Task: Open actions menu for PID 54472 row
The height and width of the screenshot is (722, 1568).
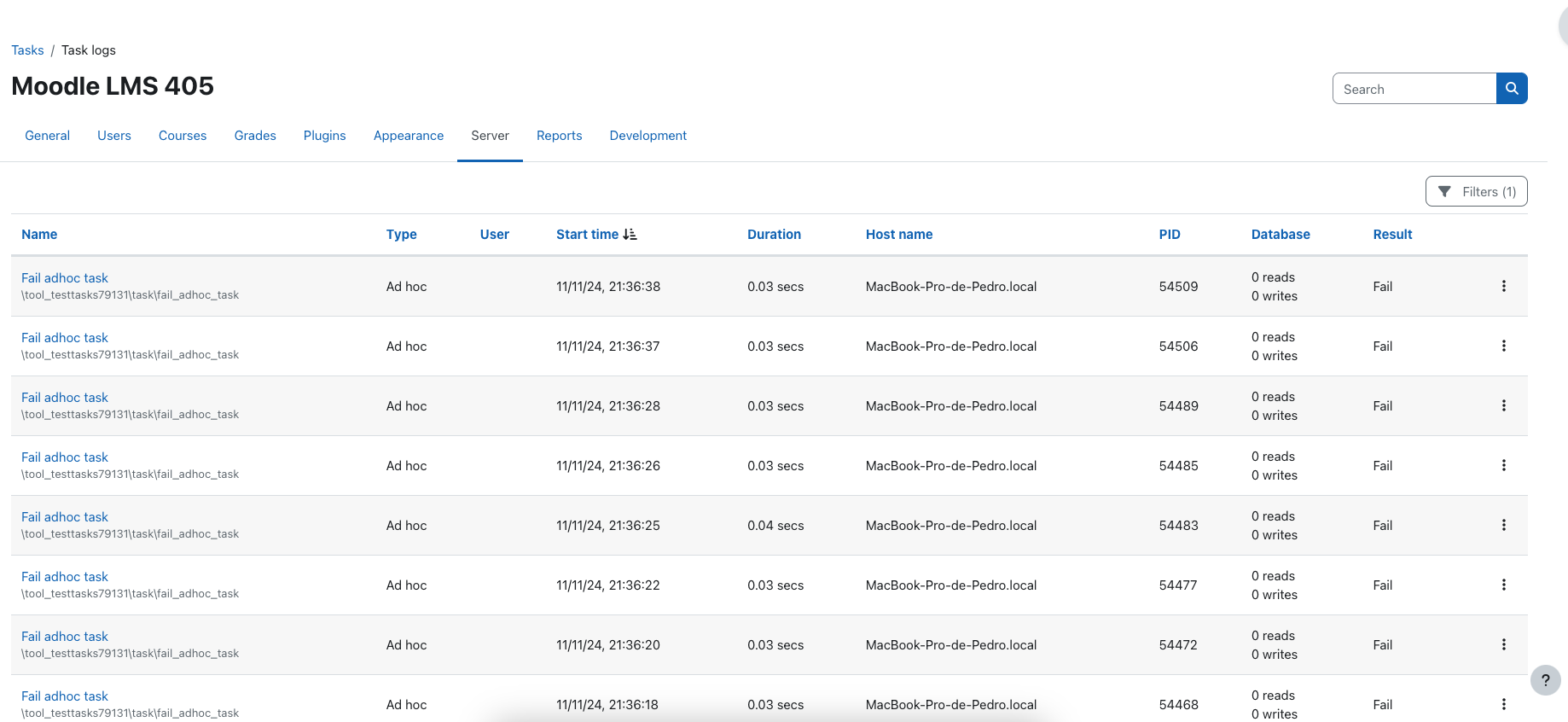Action: [x=1504, y=644]
